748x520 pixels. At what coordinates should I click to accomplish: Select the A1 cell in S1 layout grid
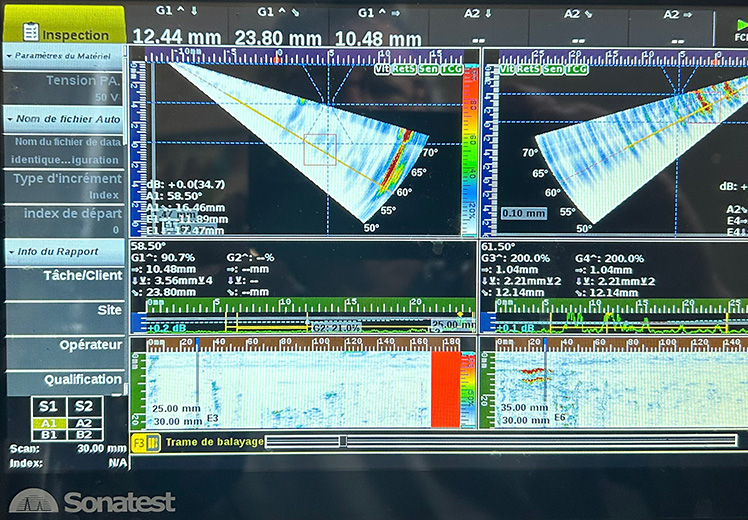click(x=47, y=422)
